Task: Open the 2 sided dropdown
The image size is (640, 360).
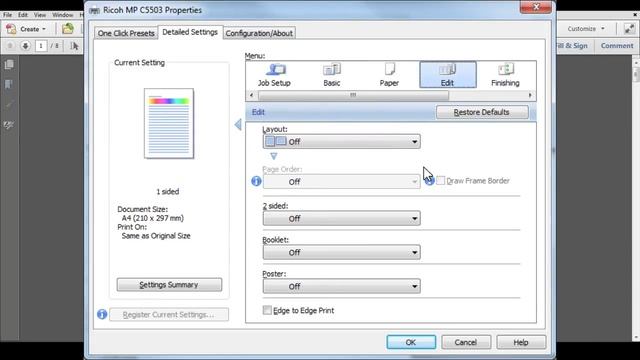Action: point(342,218)
